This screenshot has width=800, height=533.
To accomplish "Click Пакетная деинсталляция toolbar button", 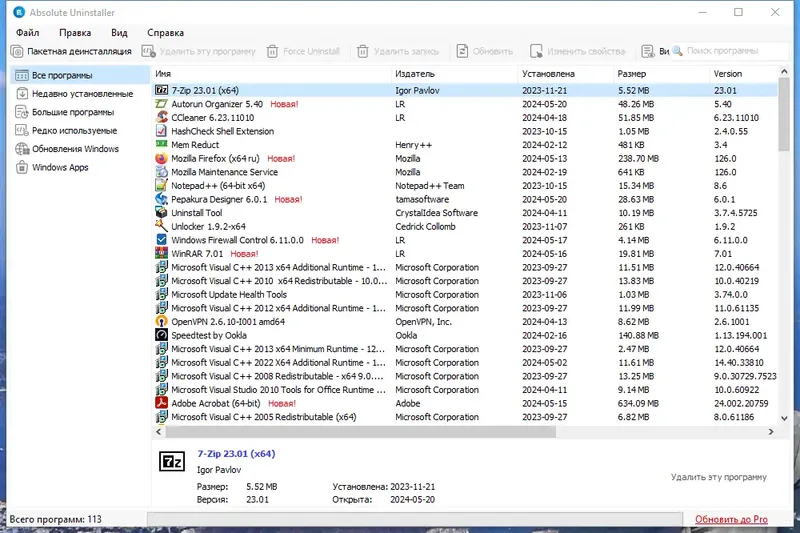I will 71,52.
